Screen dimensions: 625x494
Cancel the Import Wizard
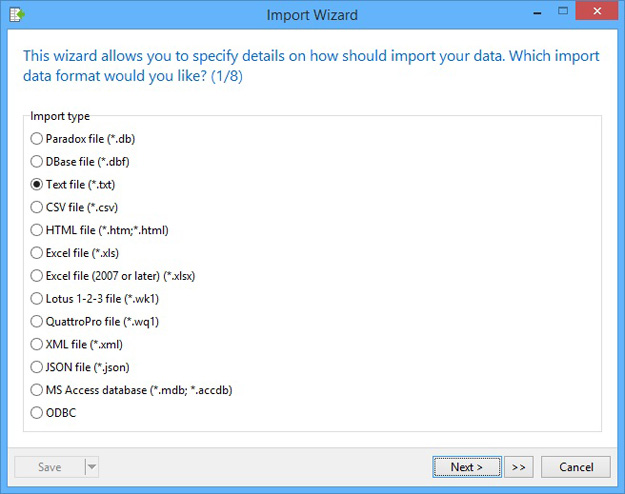click(x=576, y=467)
